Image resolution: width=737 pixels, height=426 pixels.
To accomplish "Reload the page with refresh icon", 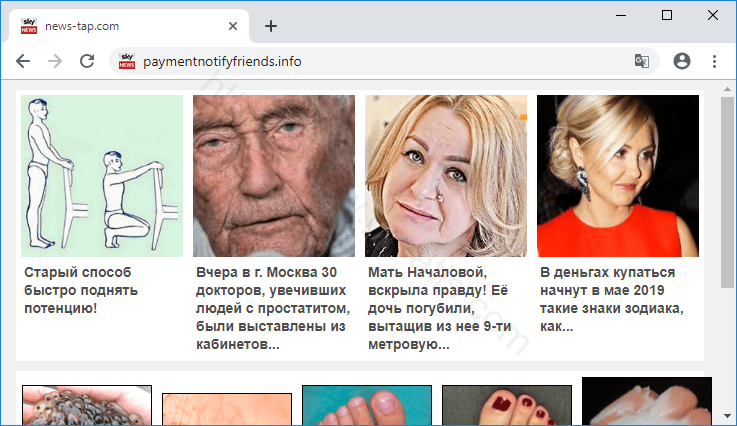I will click(87, 61).
